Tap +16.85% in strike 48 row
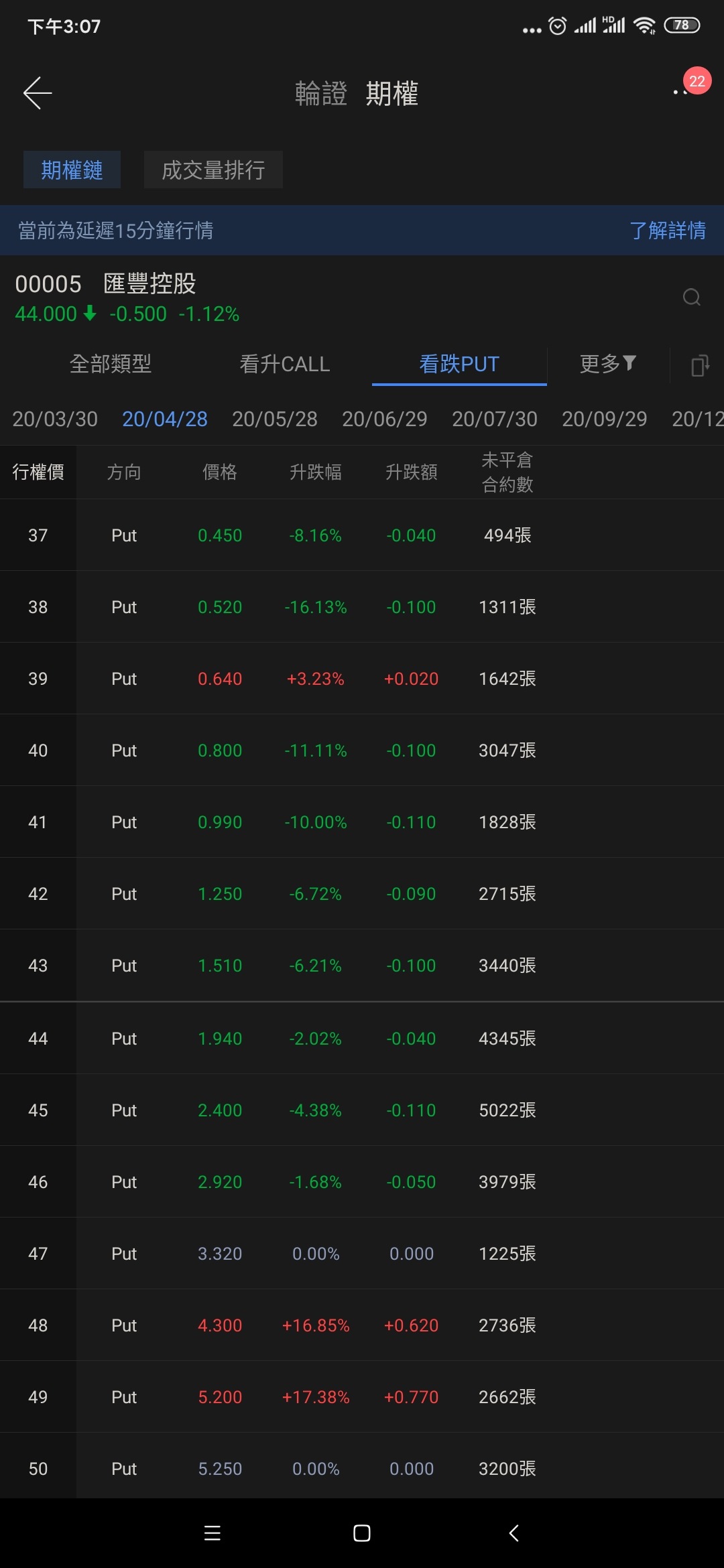Image resolution: width=724 pixels, height=1568 pixels. 316,1325
